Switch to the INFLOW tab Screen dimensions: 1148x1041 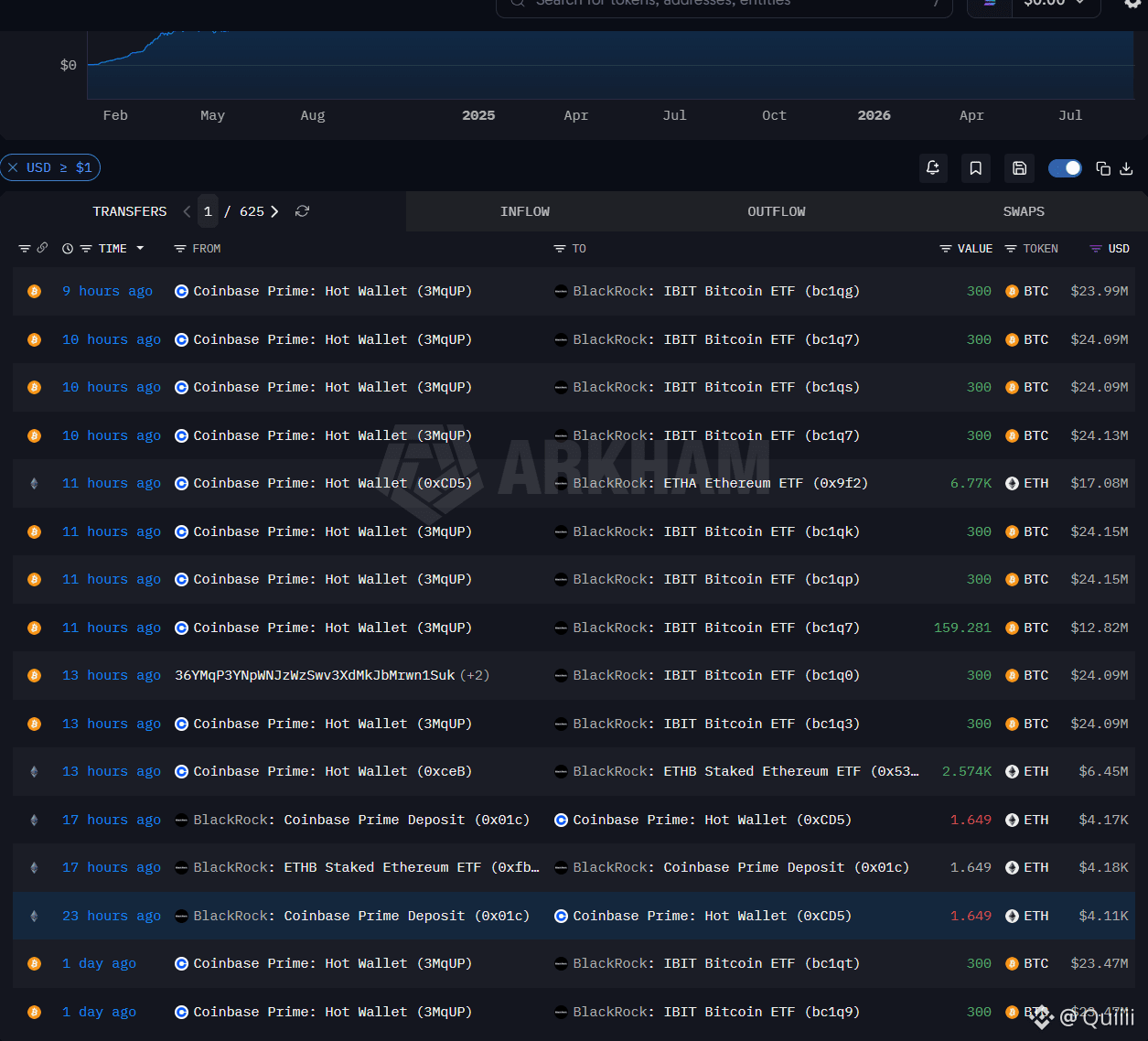click(525, 211)
